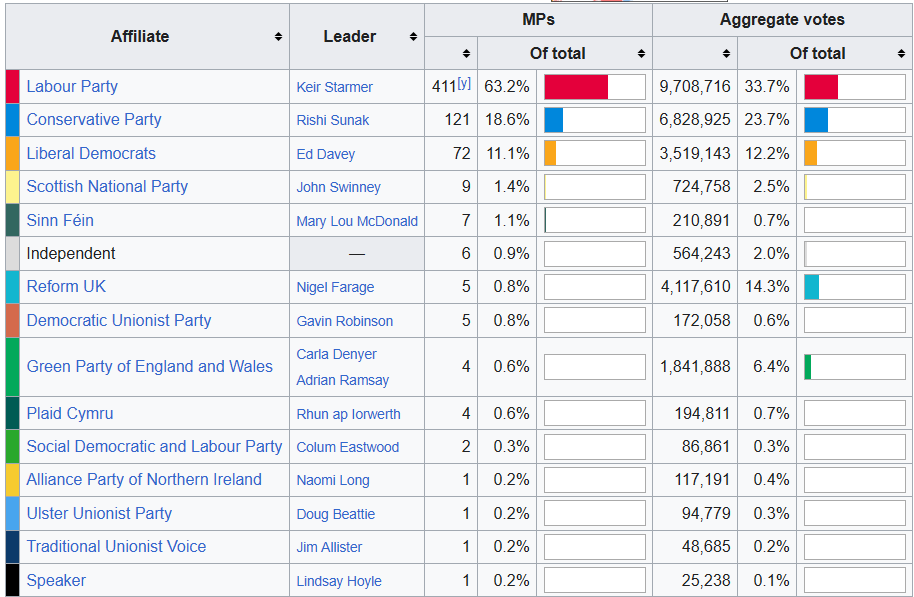914x597 pixels.
Task: Click the Aggregate votes column header
Action: point(782,20)
